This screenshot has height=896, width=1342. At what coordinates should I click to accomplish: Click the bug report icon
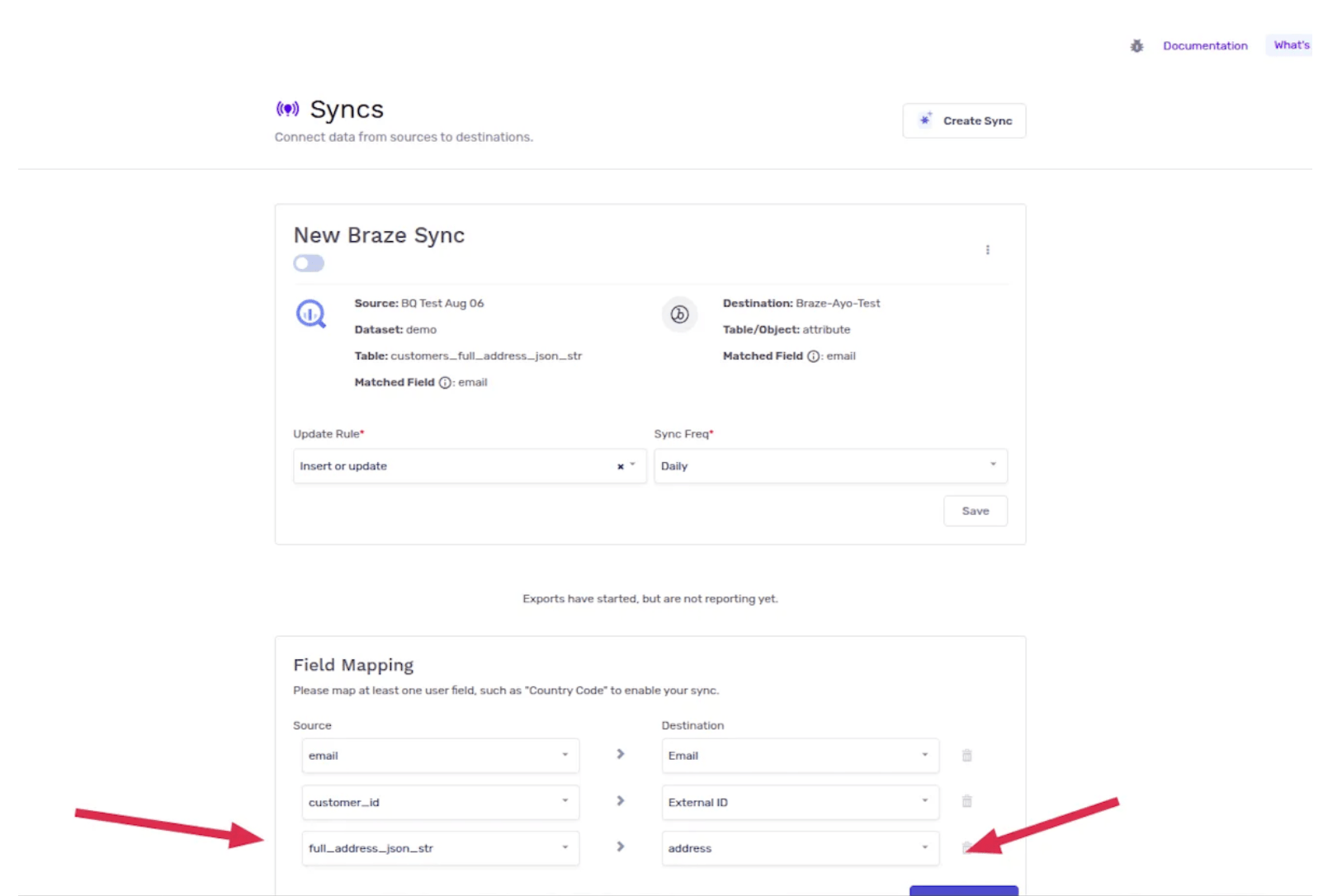1136,46
